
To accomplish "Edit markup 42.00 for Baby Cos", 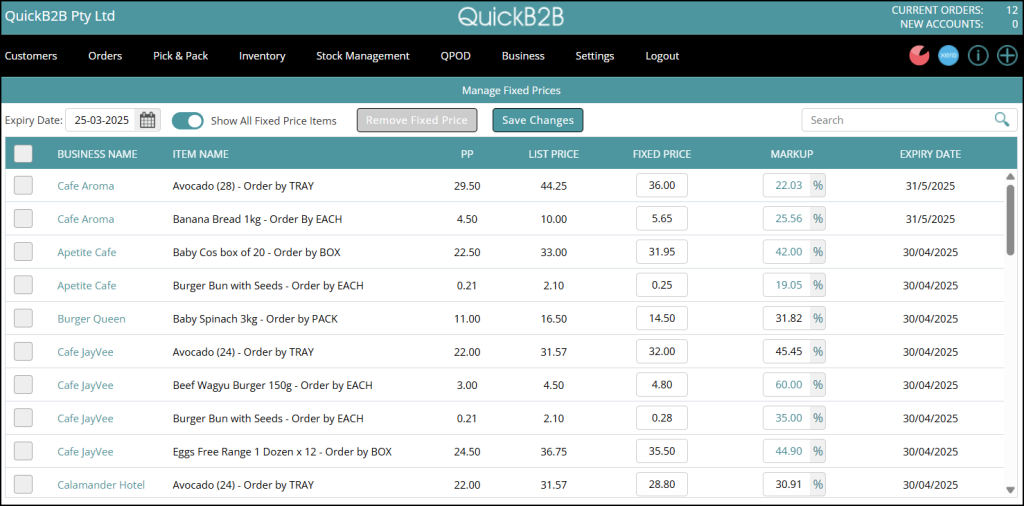I will pyautogui.click(x=787, y=252).
